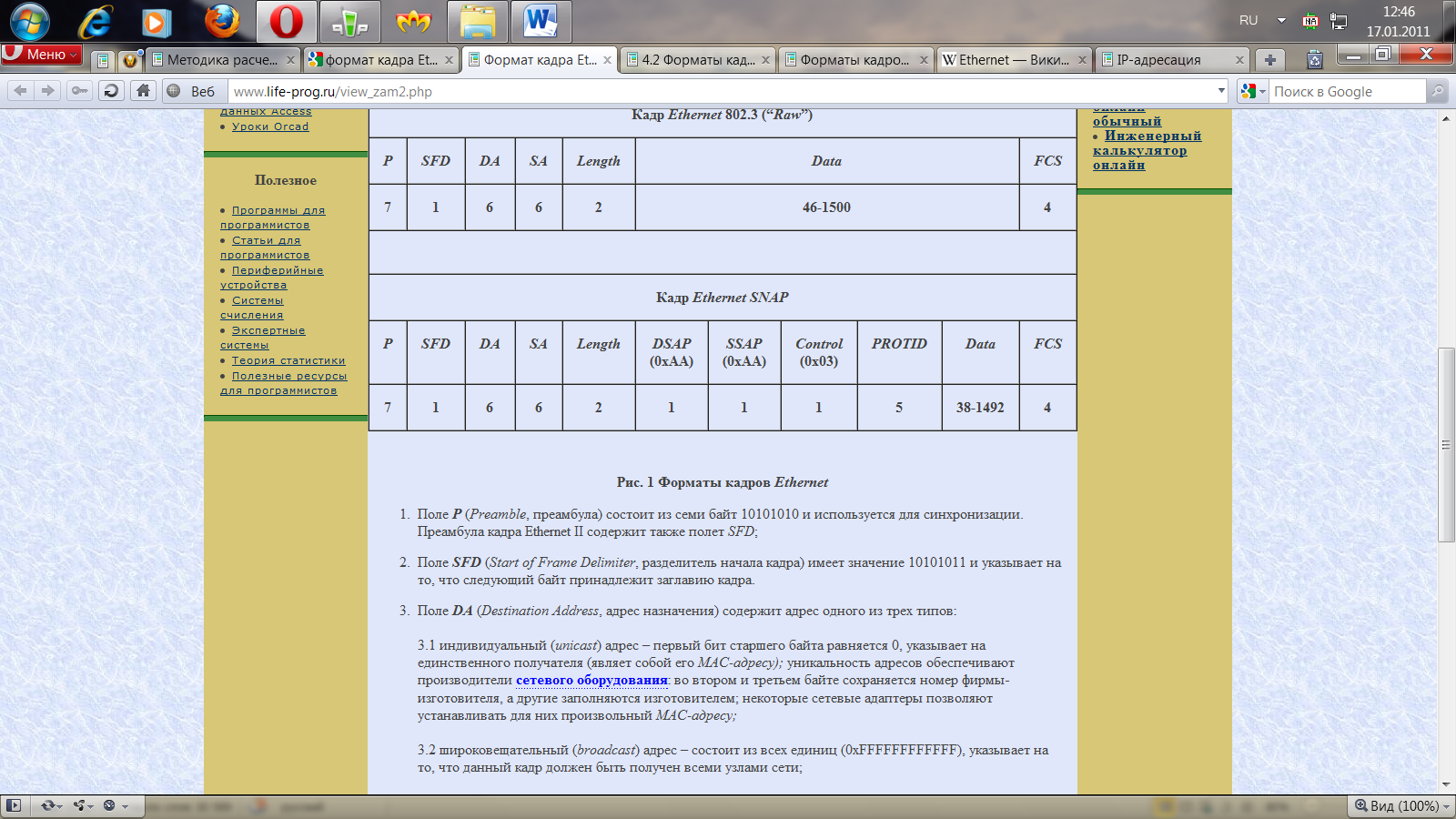This screenshot has width=1456, height=819.
Task: Go back to the previous page
Action: pyautogui.click(x=20, y=90)
